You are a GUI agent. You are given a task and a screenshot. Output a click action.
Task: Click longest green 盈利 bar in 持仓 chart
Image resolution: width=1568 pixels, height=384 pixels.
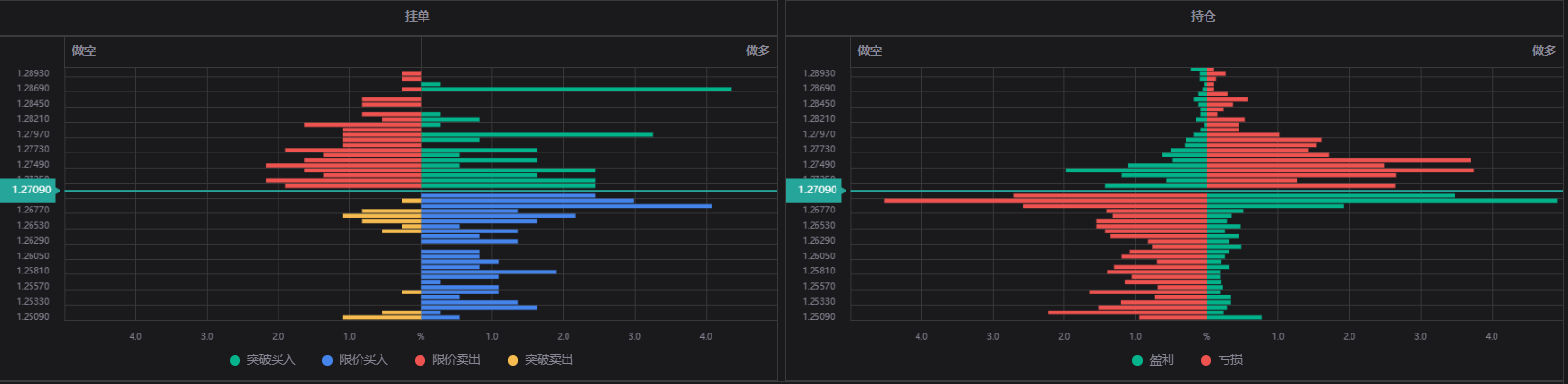(x=1381, y=200)
